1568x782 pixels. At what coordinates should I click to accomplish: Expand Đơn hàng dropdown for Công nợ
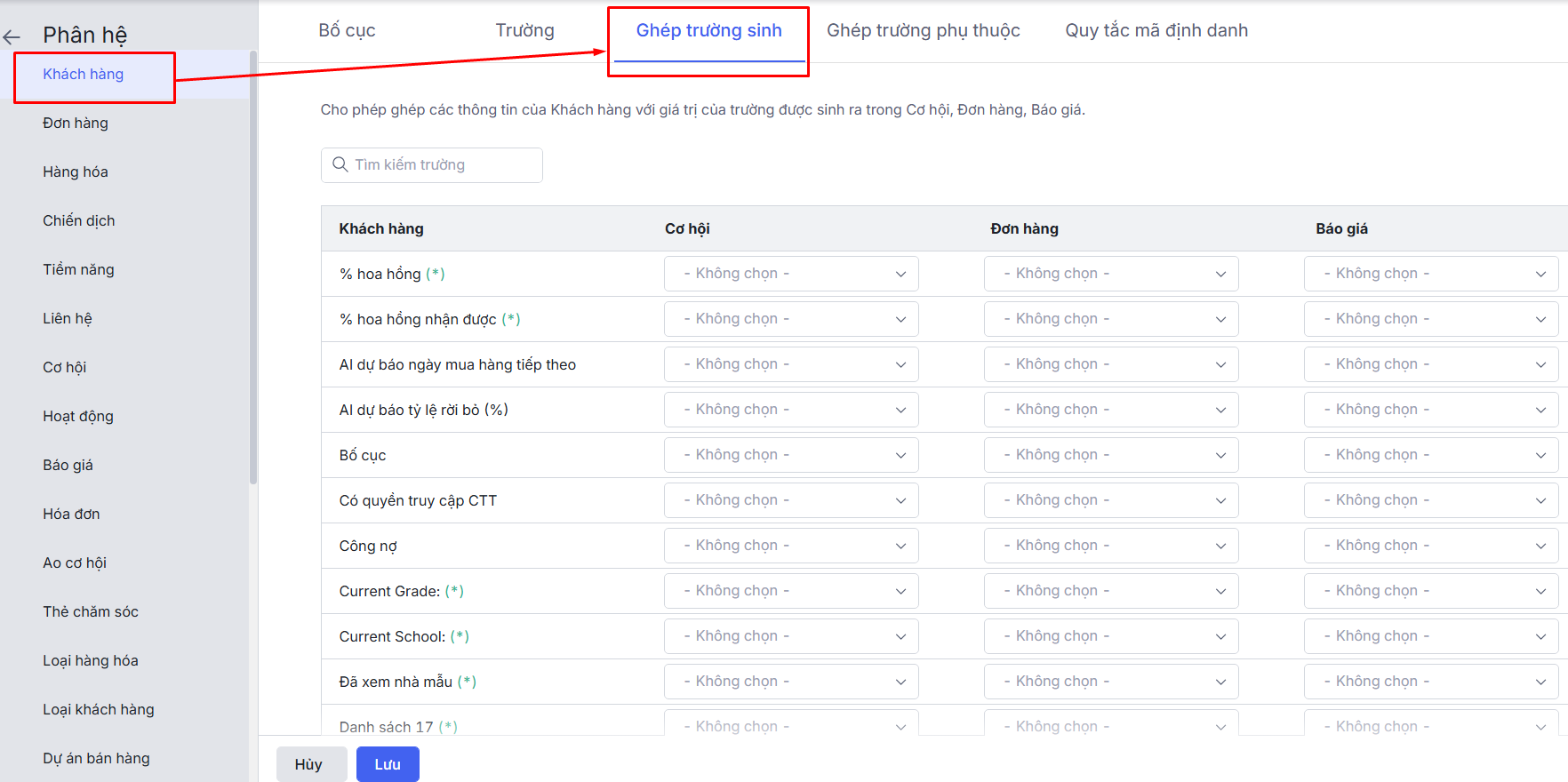(1110, 546)
